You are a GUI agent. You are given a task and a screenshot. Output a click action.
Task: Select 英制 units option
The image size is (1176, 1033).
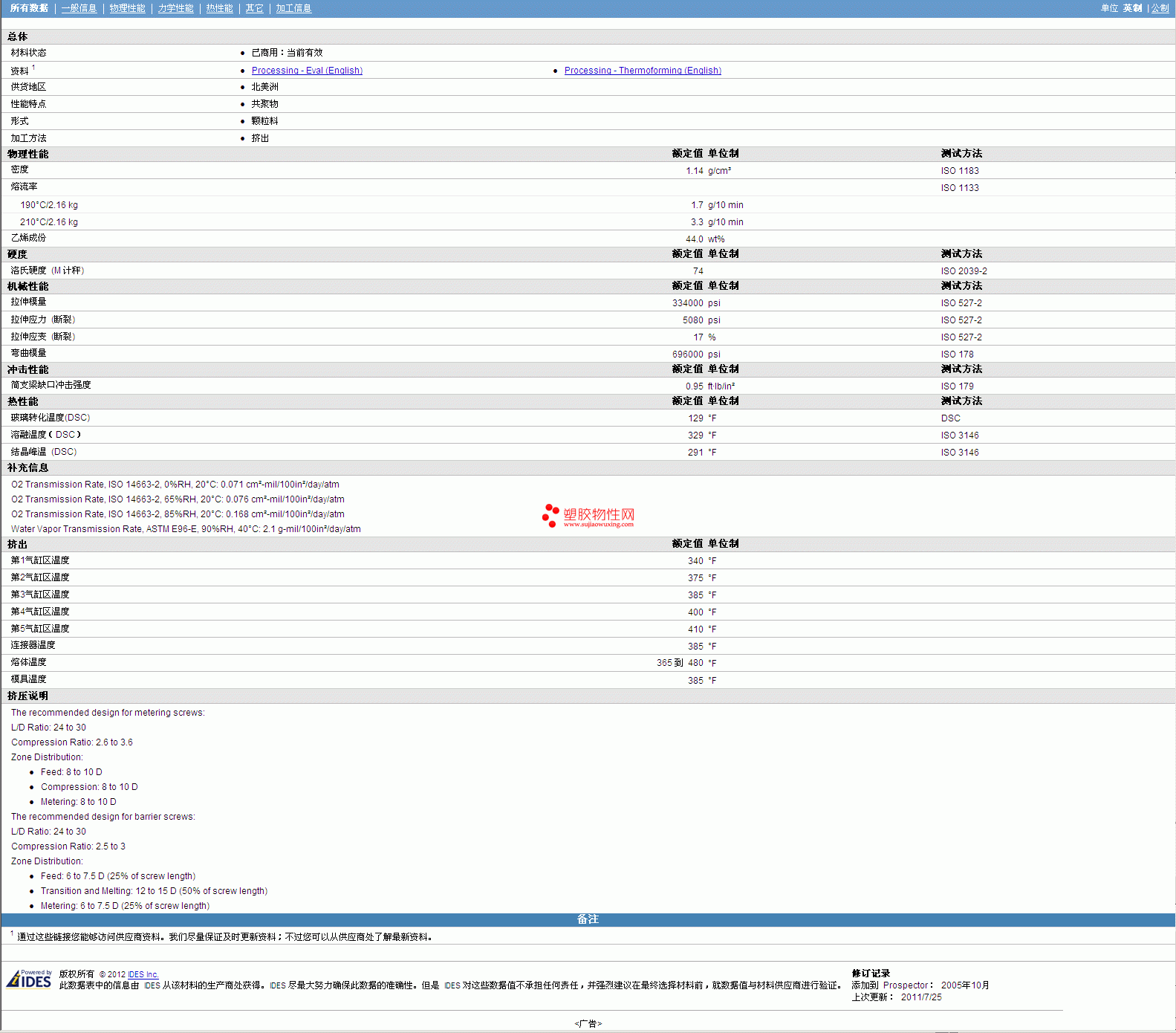[1132, 8]
